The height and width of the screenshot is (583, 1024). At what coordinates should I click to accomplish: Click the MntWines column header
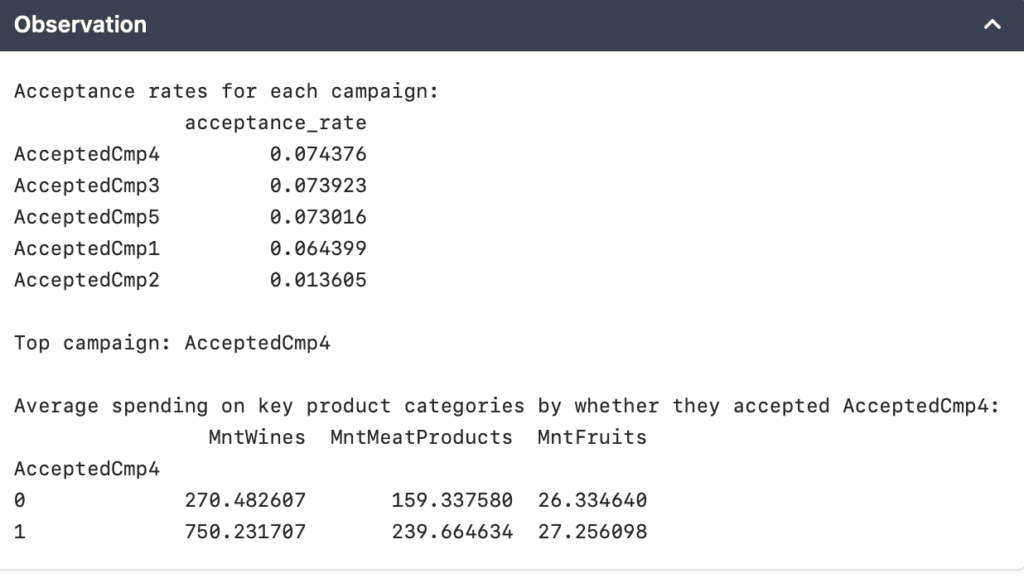pos(257,437)
